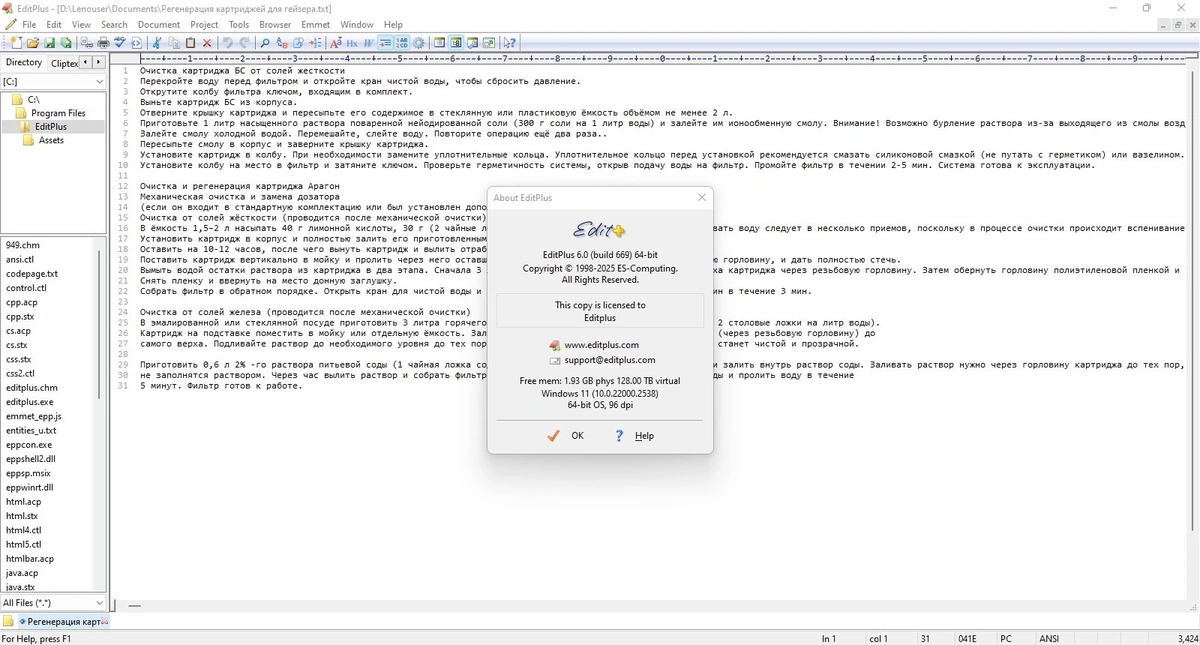Open the File menu

(x=29, y=24)
